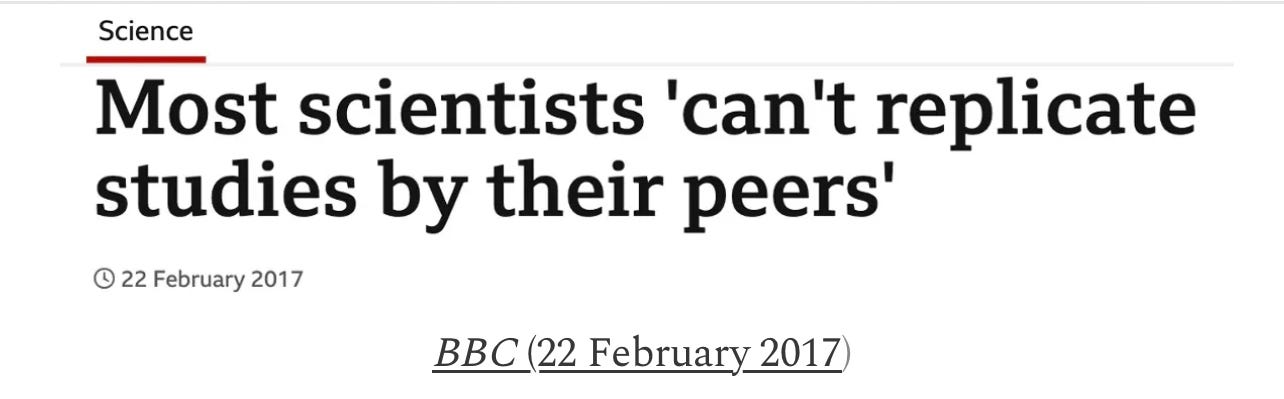Click the red underline below Science
Viewport: 1284px width, 399px height.
[x=146, y=59]
